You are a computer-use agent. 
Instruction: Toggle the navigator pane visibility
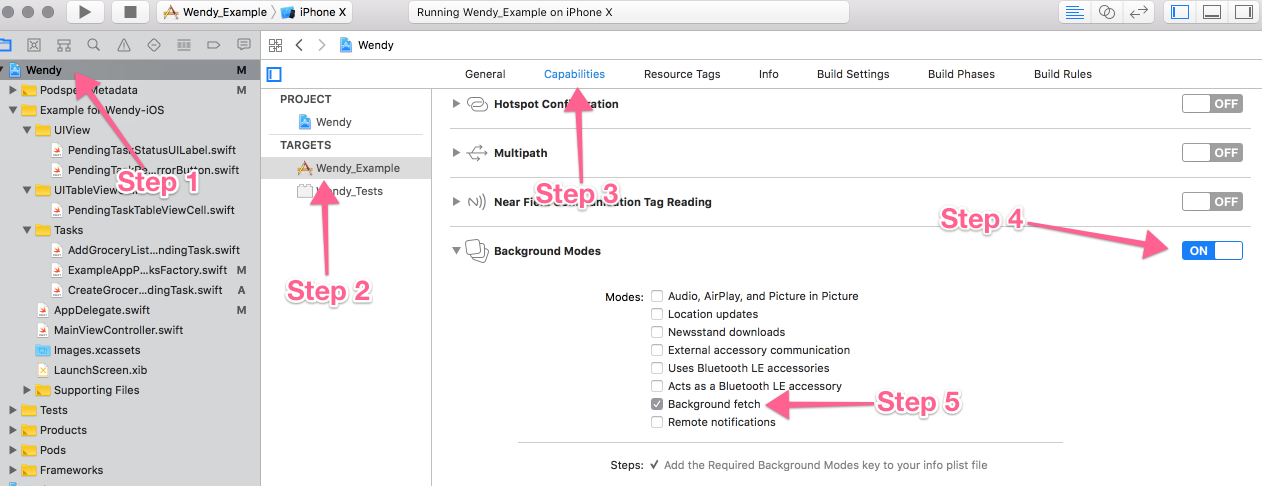[1180, 12]
